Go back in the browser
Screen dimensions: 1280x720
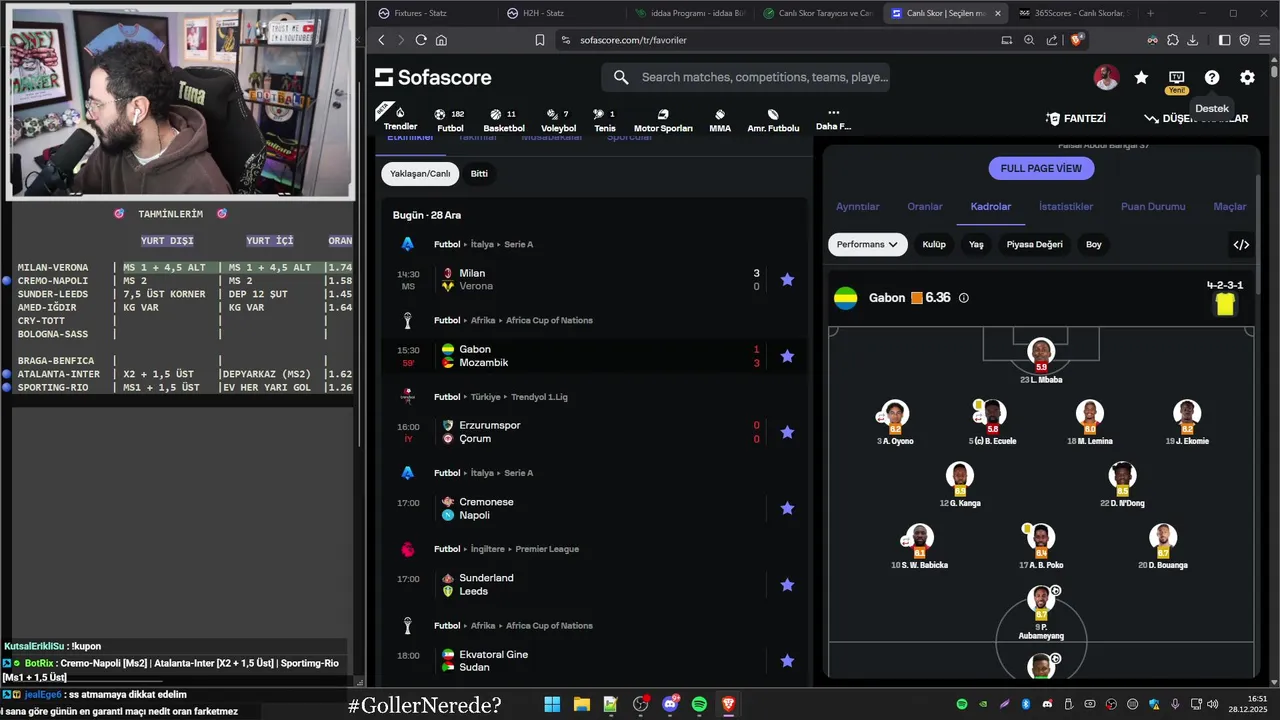[381, 40]
